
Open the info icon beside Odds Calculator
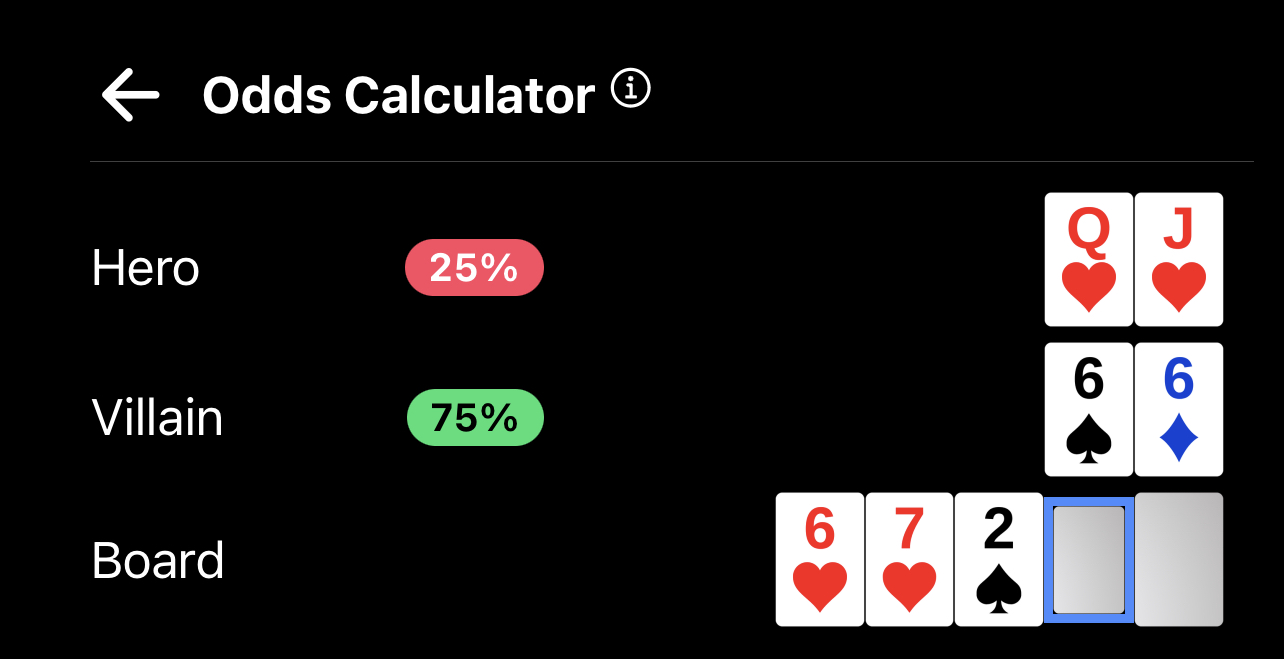click(x=631, y=89)
